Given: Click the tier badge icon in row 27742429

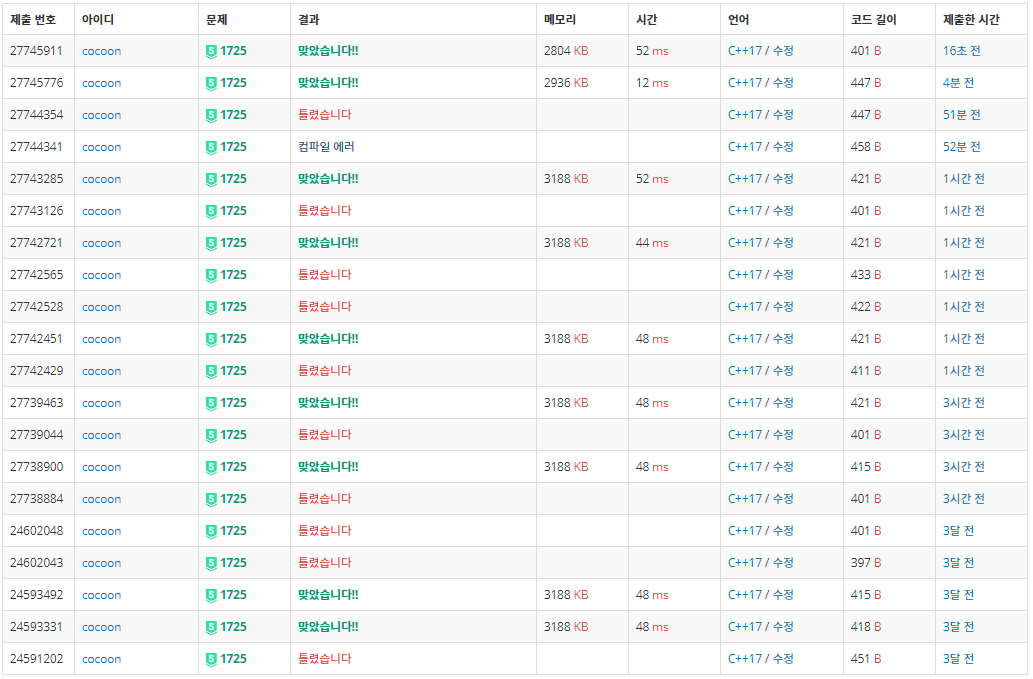Looking at the screenshot, I should pyautogui.click(x=211, y=371).
